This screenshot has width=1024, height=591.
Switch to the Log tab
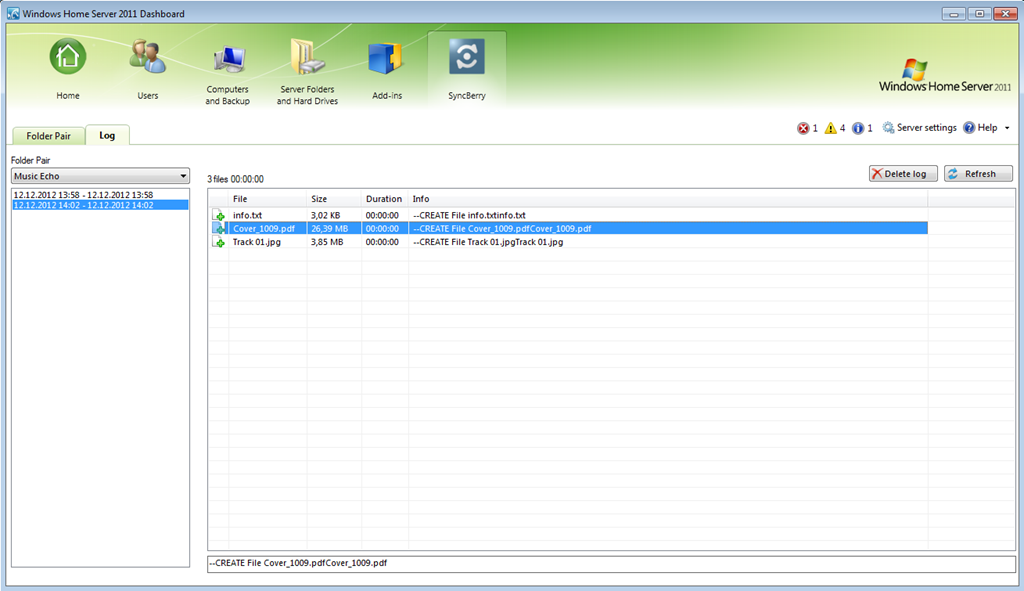pyautogui.click(x=107, y=136)
